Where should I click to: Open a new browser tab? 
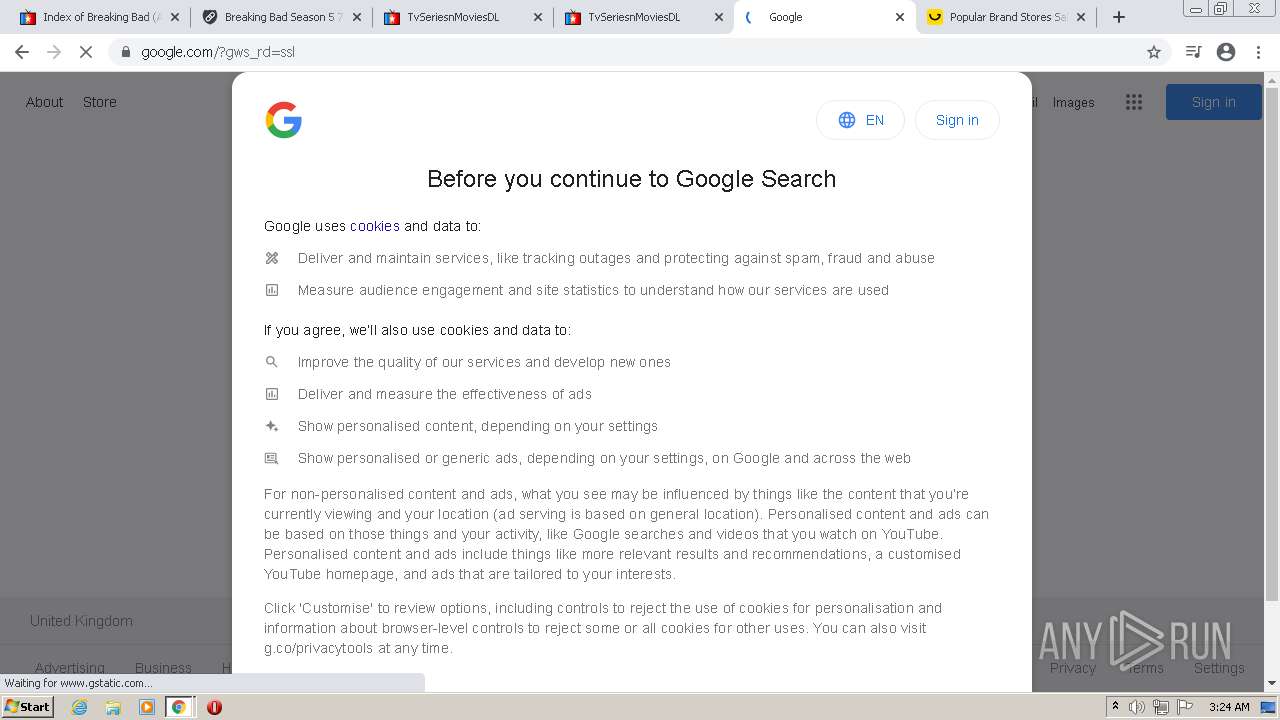1119,17
